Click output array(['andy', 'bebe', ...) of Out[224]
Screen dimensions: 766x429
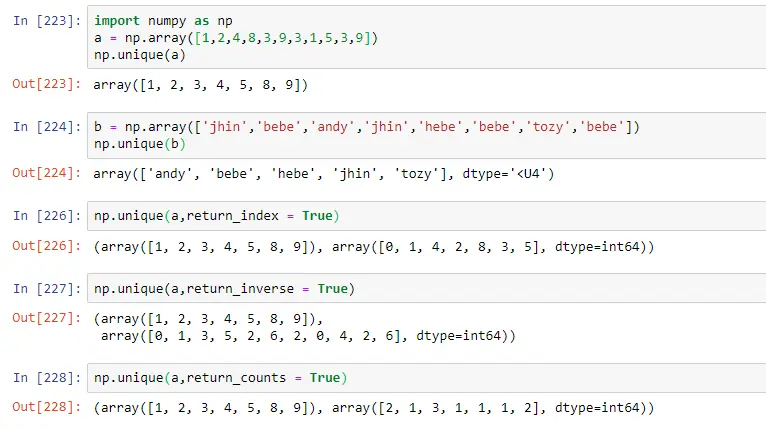click(x=324, y=174)
